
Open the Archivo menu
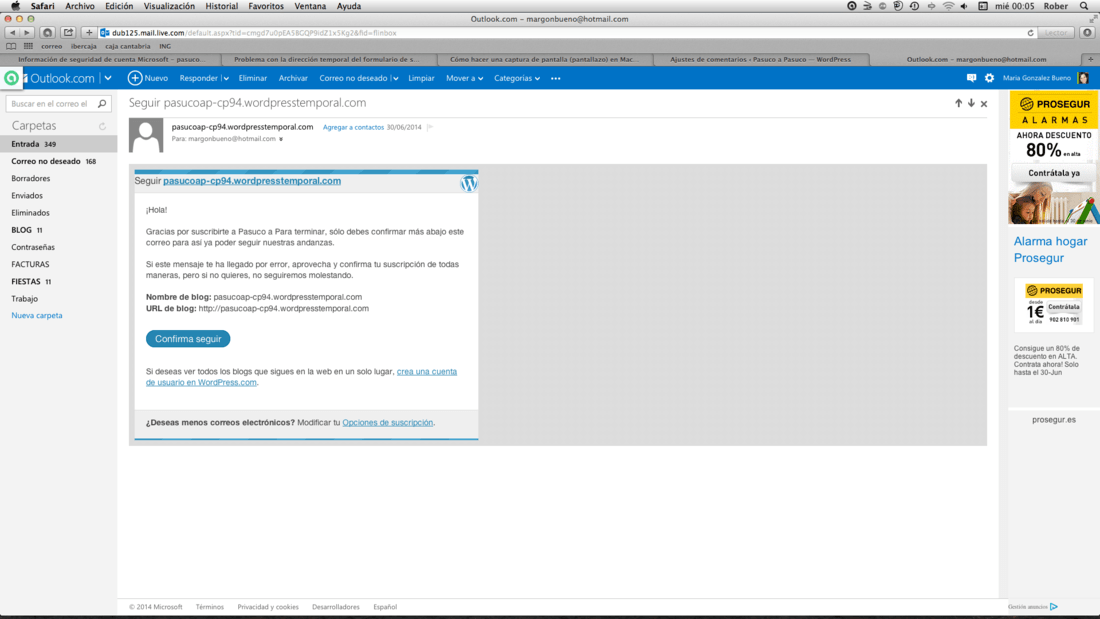coord(80,6)
